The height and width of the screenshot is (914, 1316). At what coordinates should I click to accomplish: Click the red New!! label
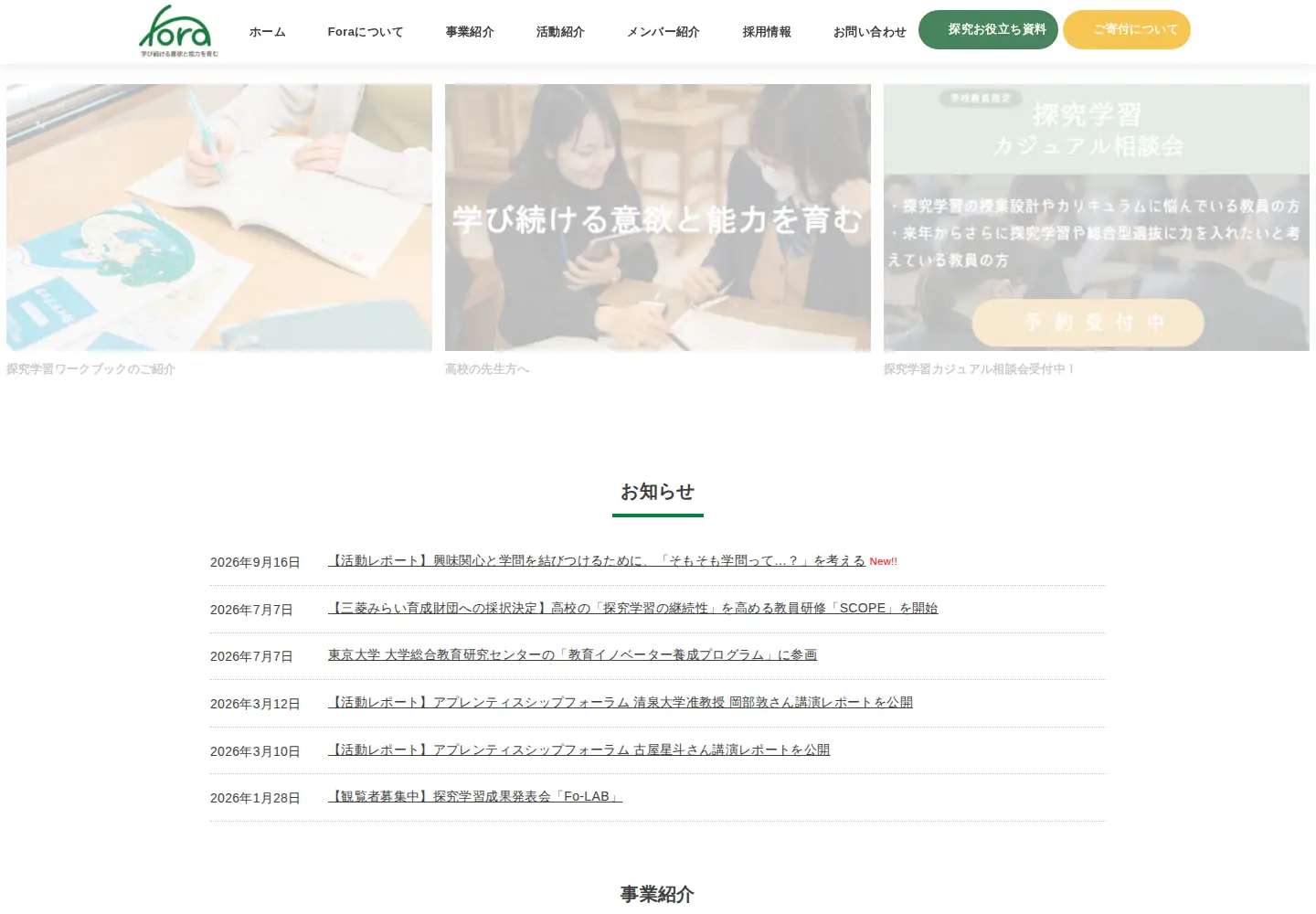click(x=883, y=561)
